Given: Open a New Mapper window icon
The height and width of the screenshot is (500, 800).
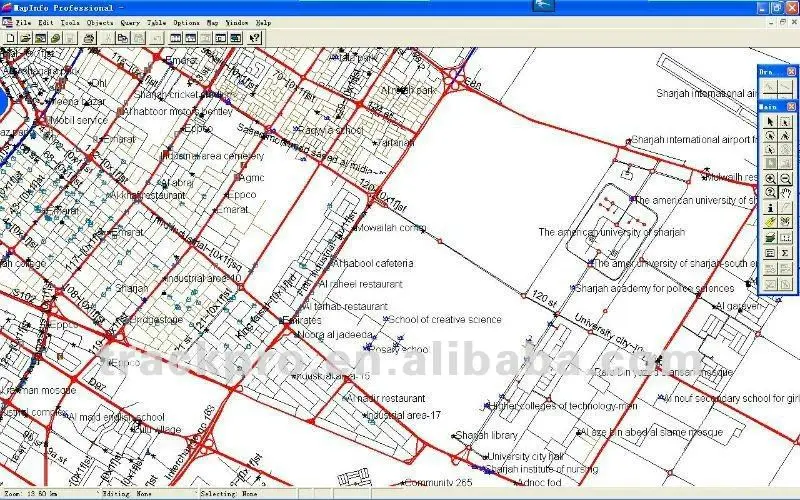Looking at the screenshot, I should tap(191, 38).
